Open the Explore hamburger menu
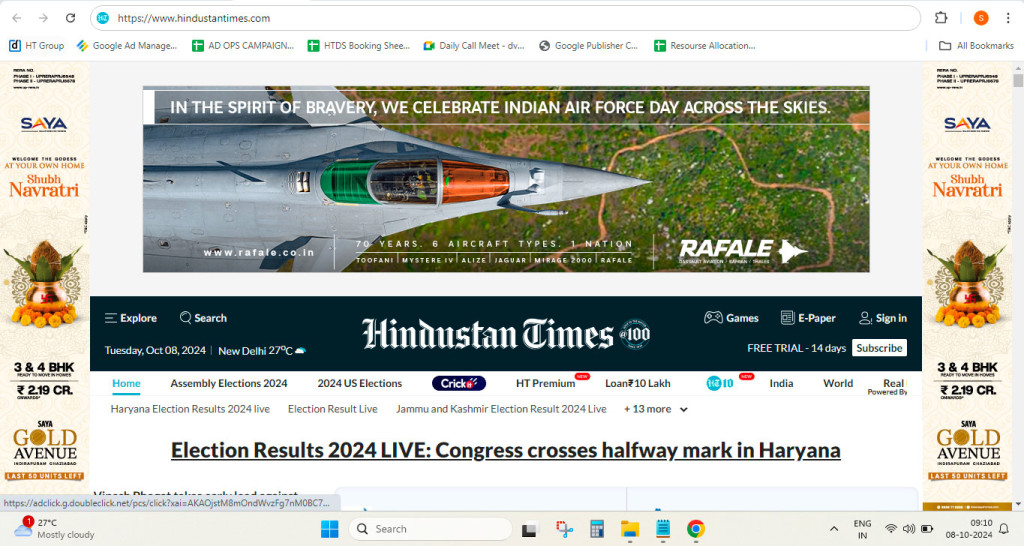The height and width of the screenshot is (546, 1024). tap(131, 318)
